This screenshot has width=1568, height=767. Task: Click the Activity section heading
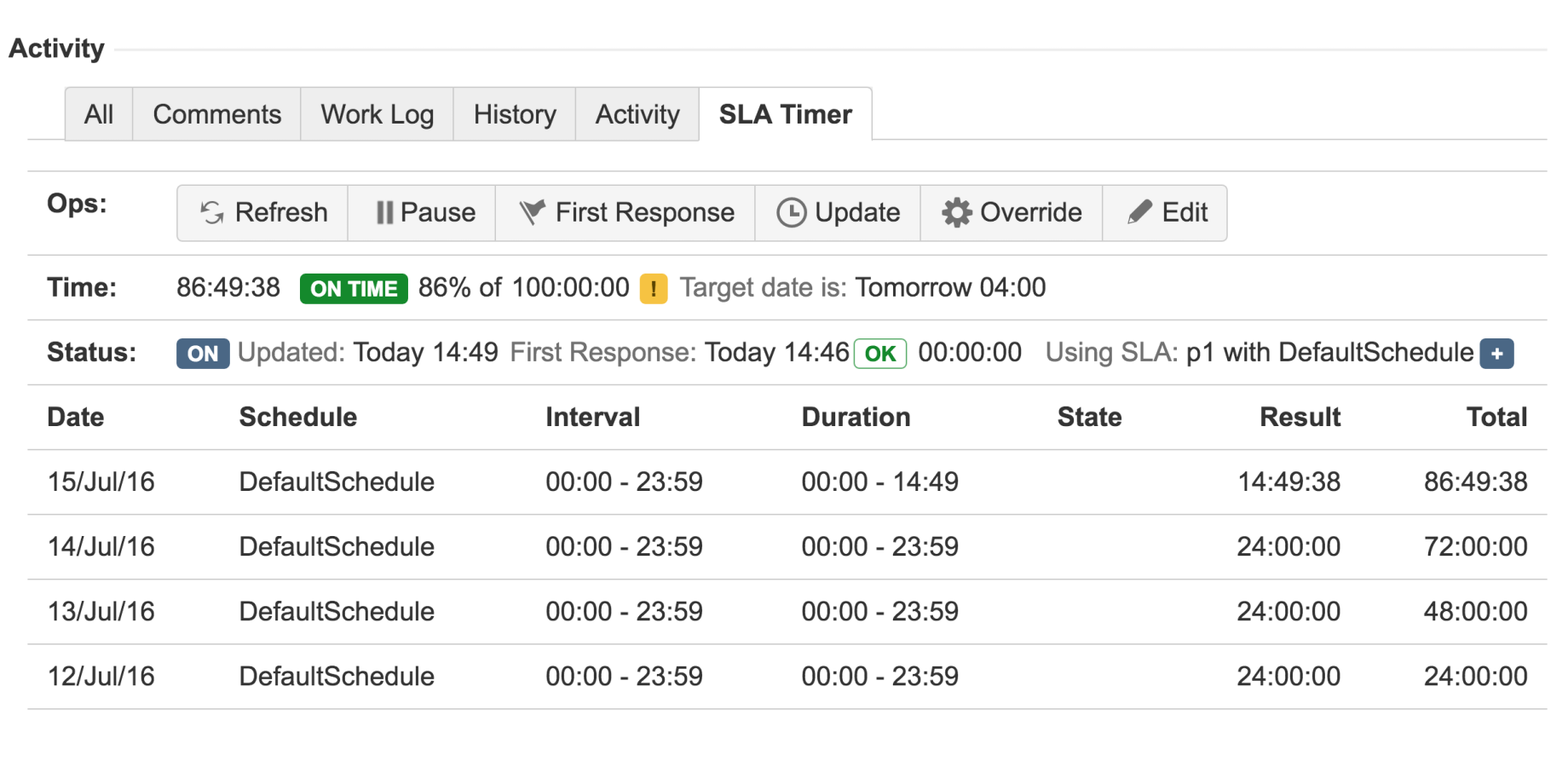pyautogui.click(x=56, y=49)
